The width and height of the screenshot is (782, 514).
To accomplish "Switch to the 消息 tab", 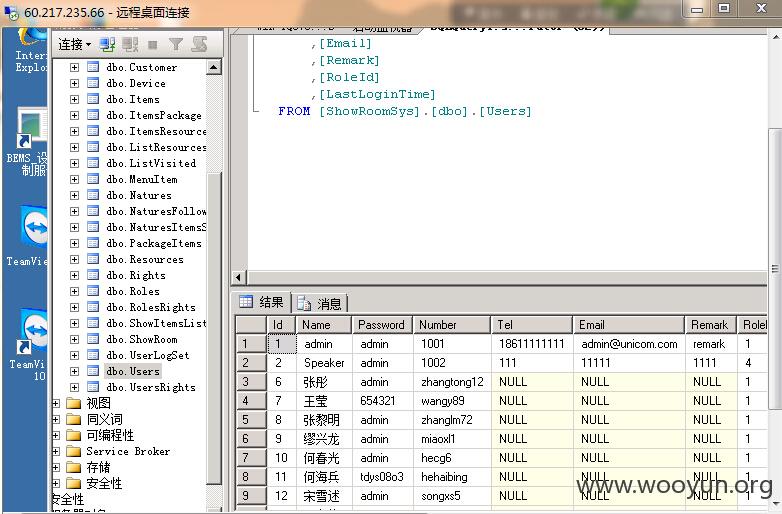I will pos(320,303).
